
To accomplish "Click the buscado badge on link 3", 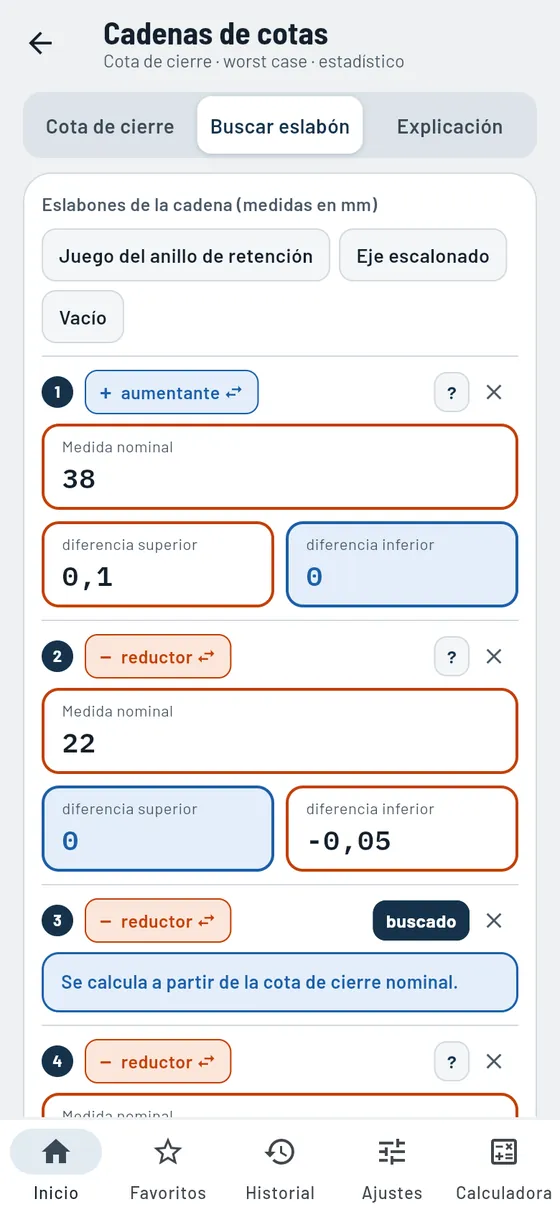I will pos(421,921).
